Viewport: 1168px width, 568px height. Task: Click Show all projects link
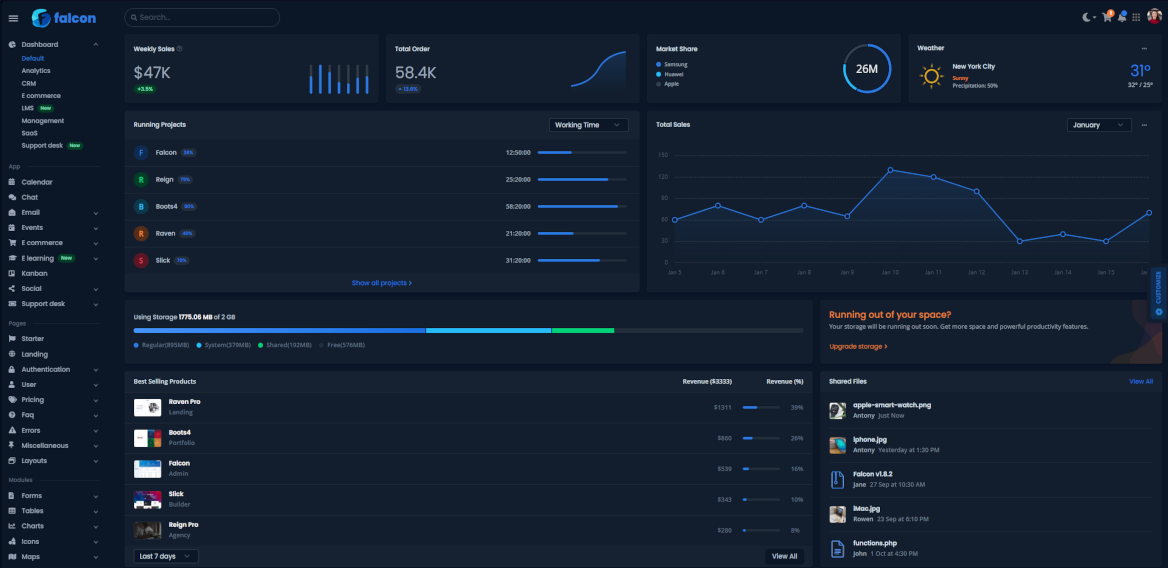pyautogui.click(x=381, y=283)
